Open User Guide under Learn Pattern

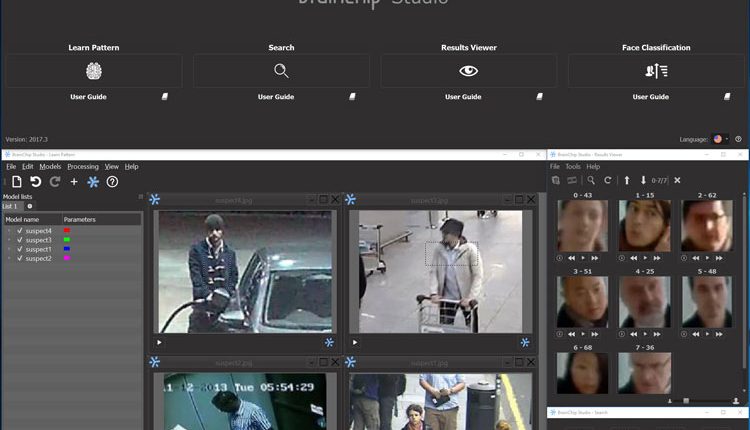(88, 97)
